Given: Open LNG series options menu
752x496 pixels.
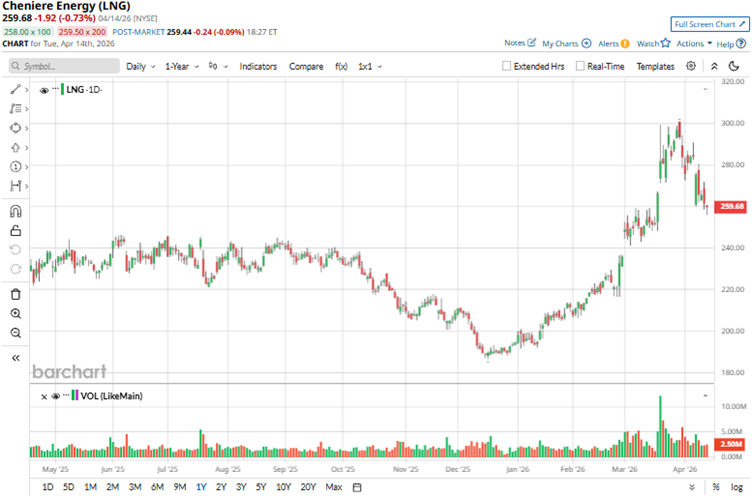Looking at the screenshot, I should coord(56,89).
